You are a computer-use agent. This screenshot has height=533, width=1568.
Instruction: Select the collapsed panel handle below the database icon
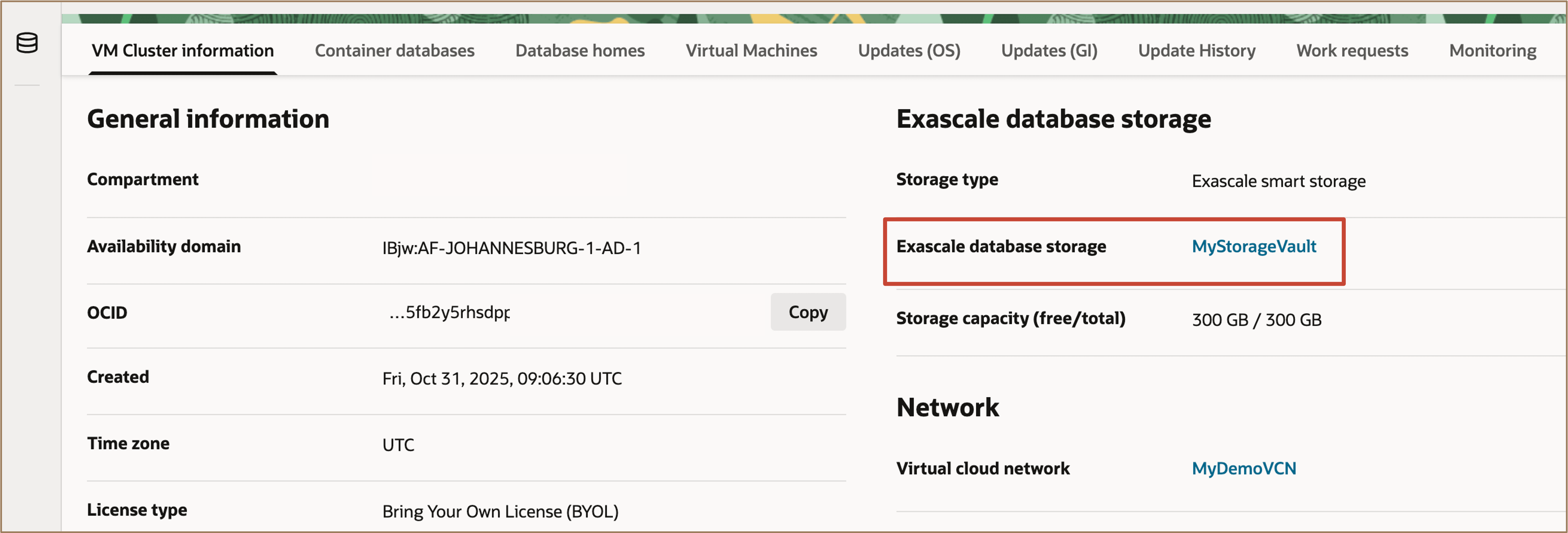tap(27, 85)
